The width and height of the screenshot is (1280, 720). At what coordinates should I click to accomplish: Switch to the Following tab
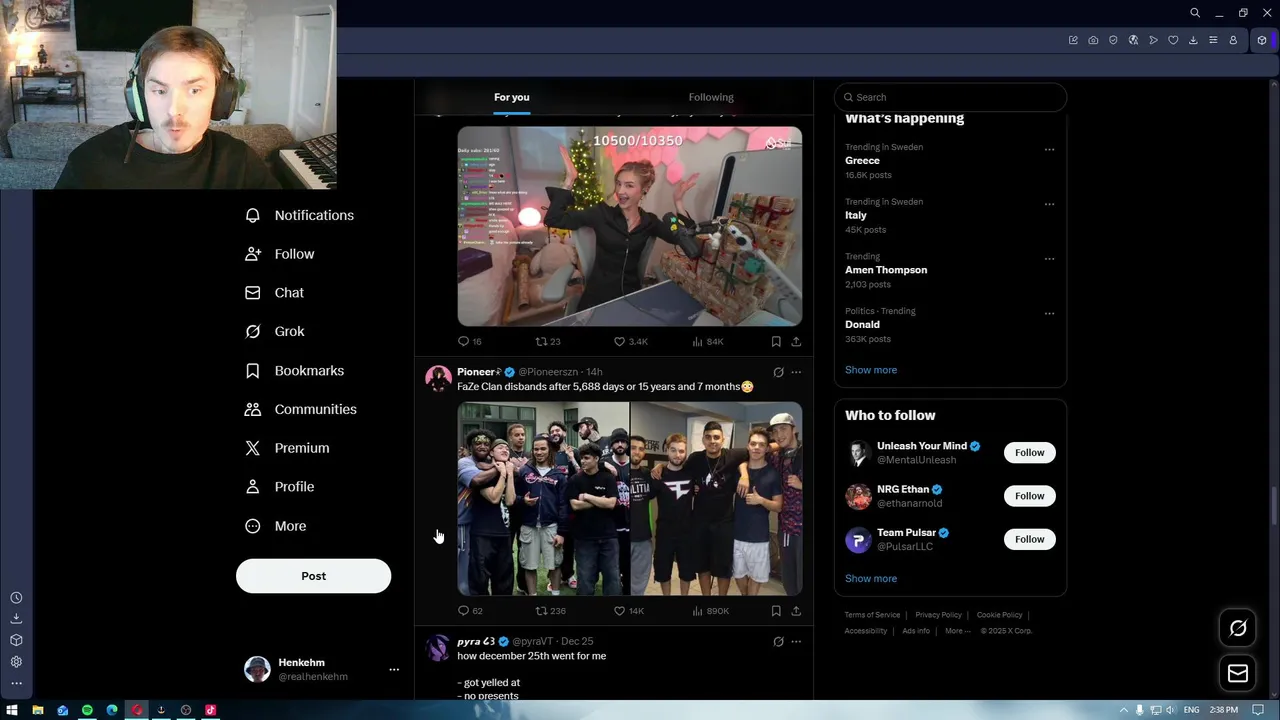coord(711,97)
